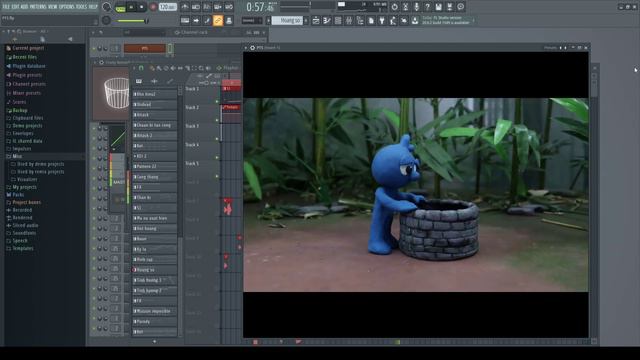Image resolution: width=640 pixels, height=360 pixels.
Task: Click the download update icon
Action: tap(415, 20)
